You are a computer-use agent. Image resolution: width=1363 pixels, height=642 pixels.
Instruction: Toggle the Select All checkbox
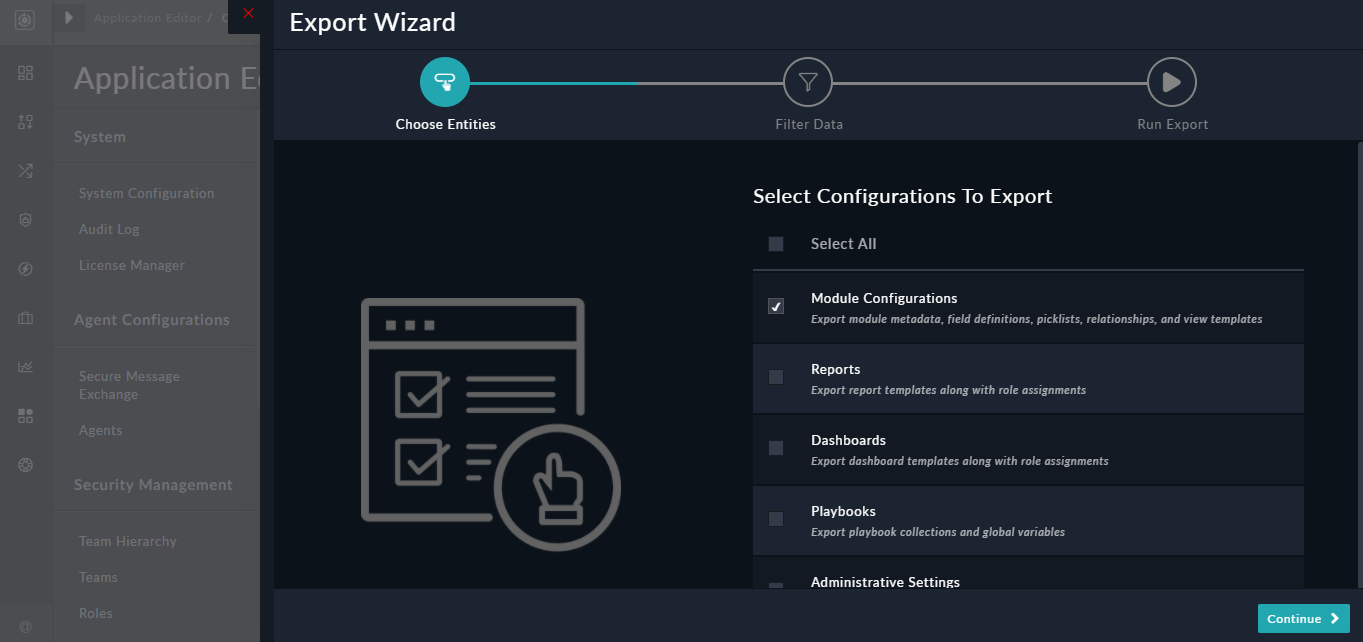(x=774, y=243)
